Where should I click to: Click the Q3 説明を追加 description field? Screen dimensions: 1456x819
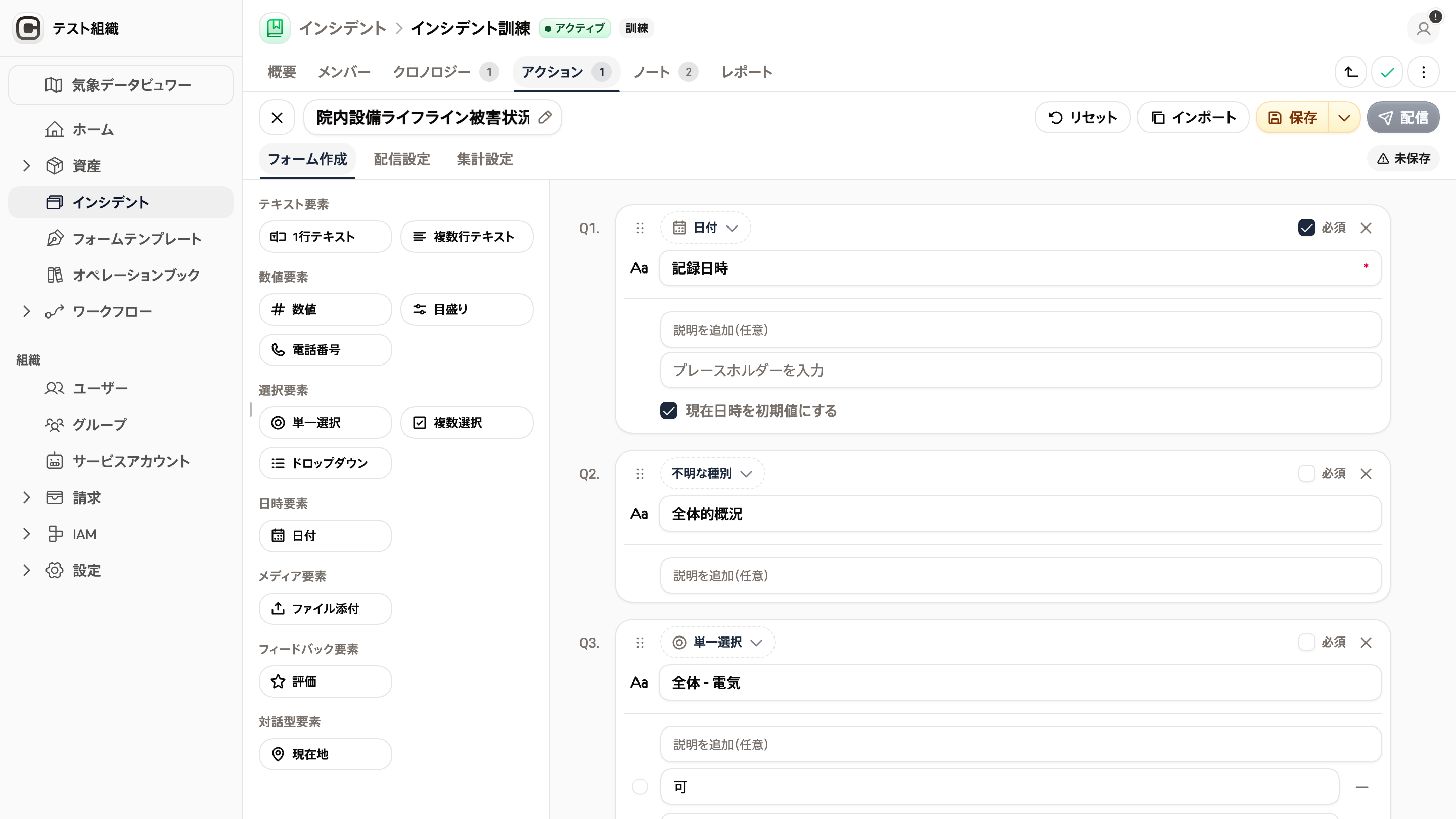[x=1021, y=744]
